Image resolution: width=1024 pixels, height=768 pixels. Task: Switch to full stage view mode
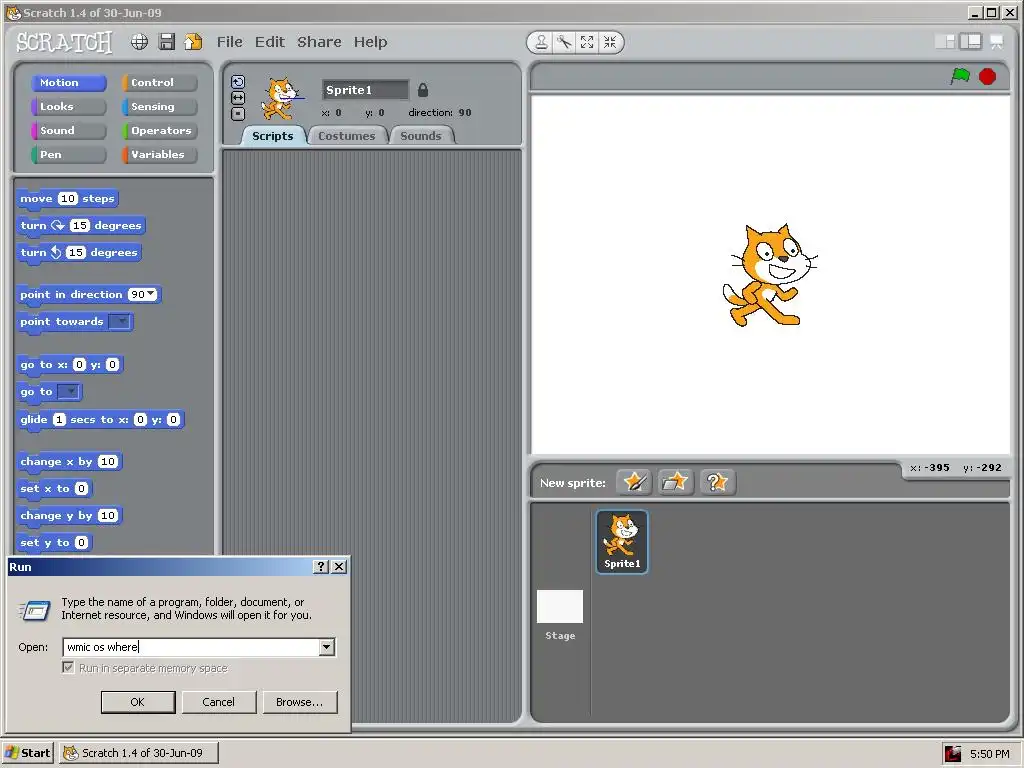970,42
